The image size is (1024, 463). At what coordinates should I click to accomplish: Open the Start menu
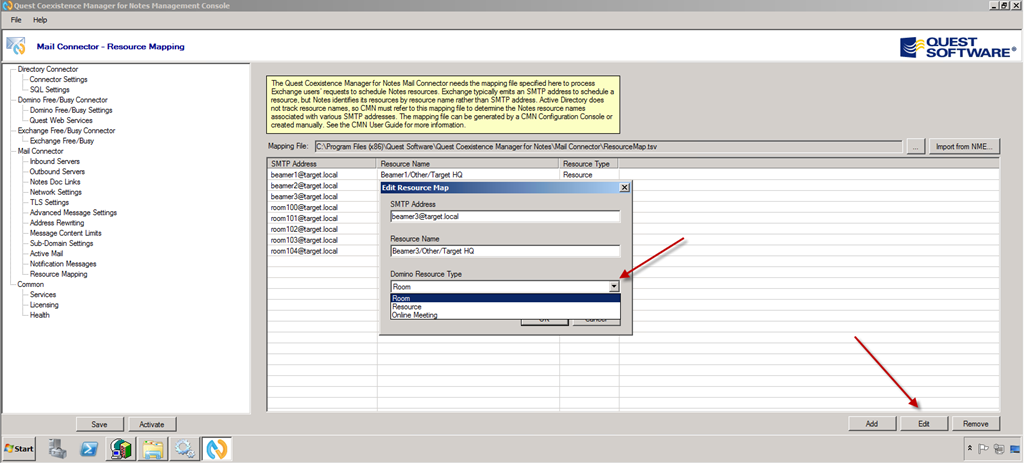click(20, 449)
